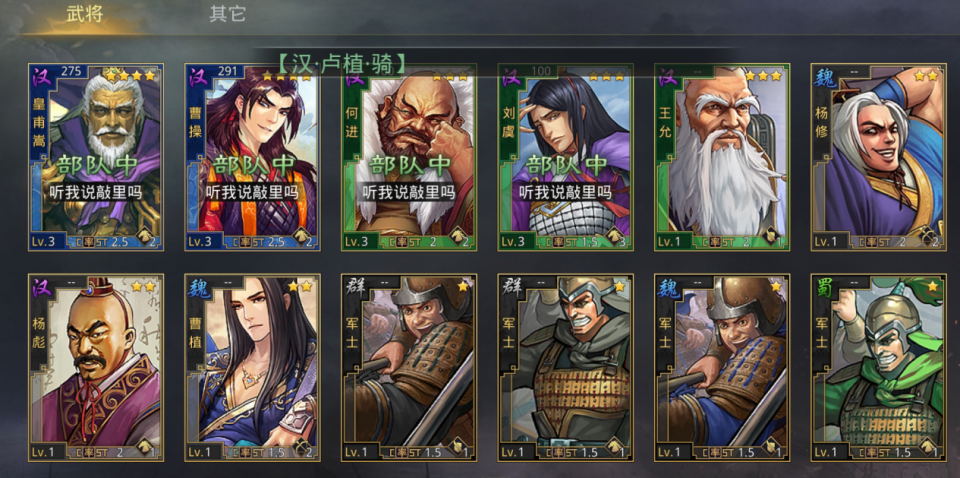Choose the 何进 general card

click(x=409, y=157)
